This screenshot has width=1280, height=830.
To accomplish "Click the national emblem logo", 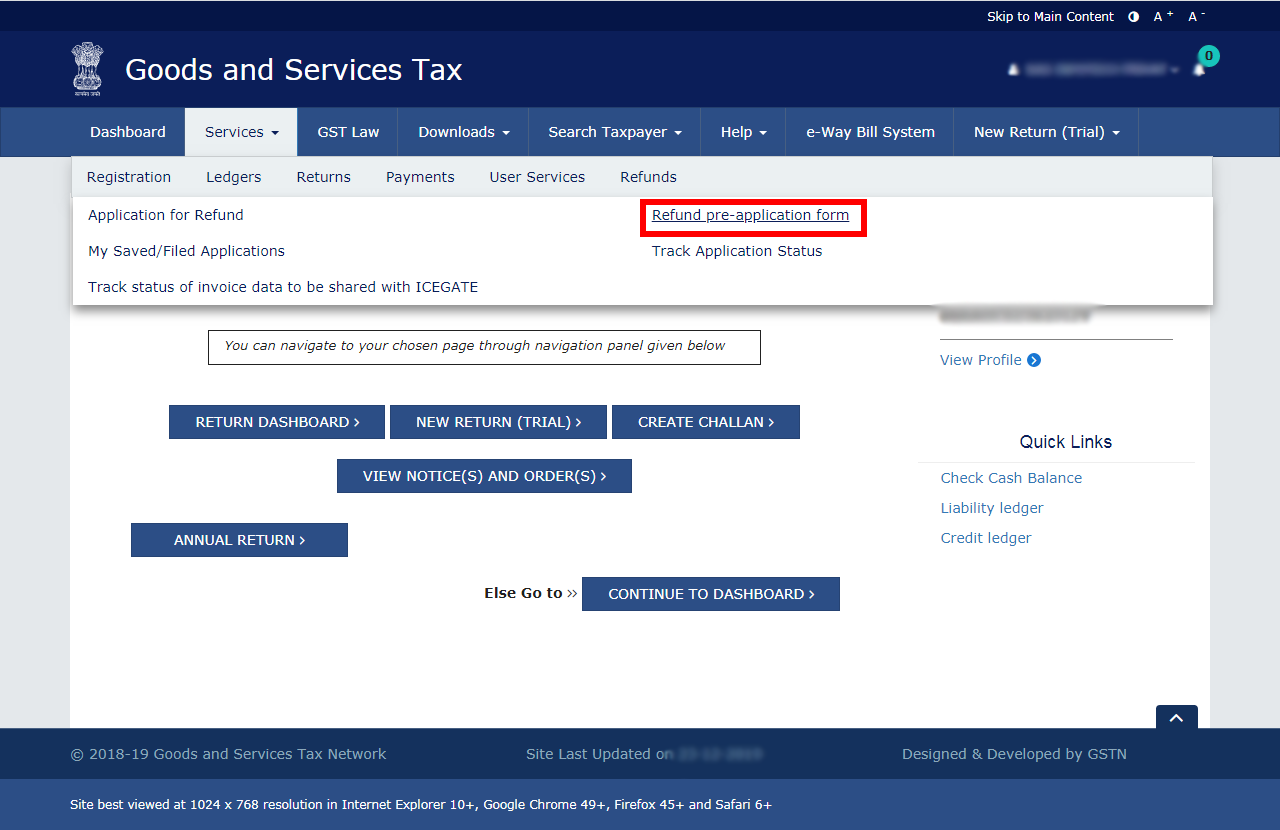I will click(87, 68).
